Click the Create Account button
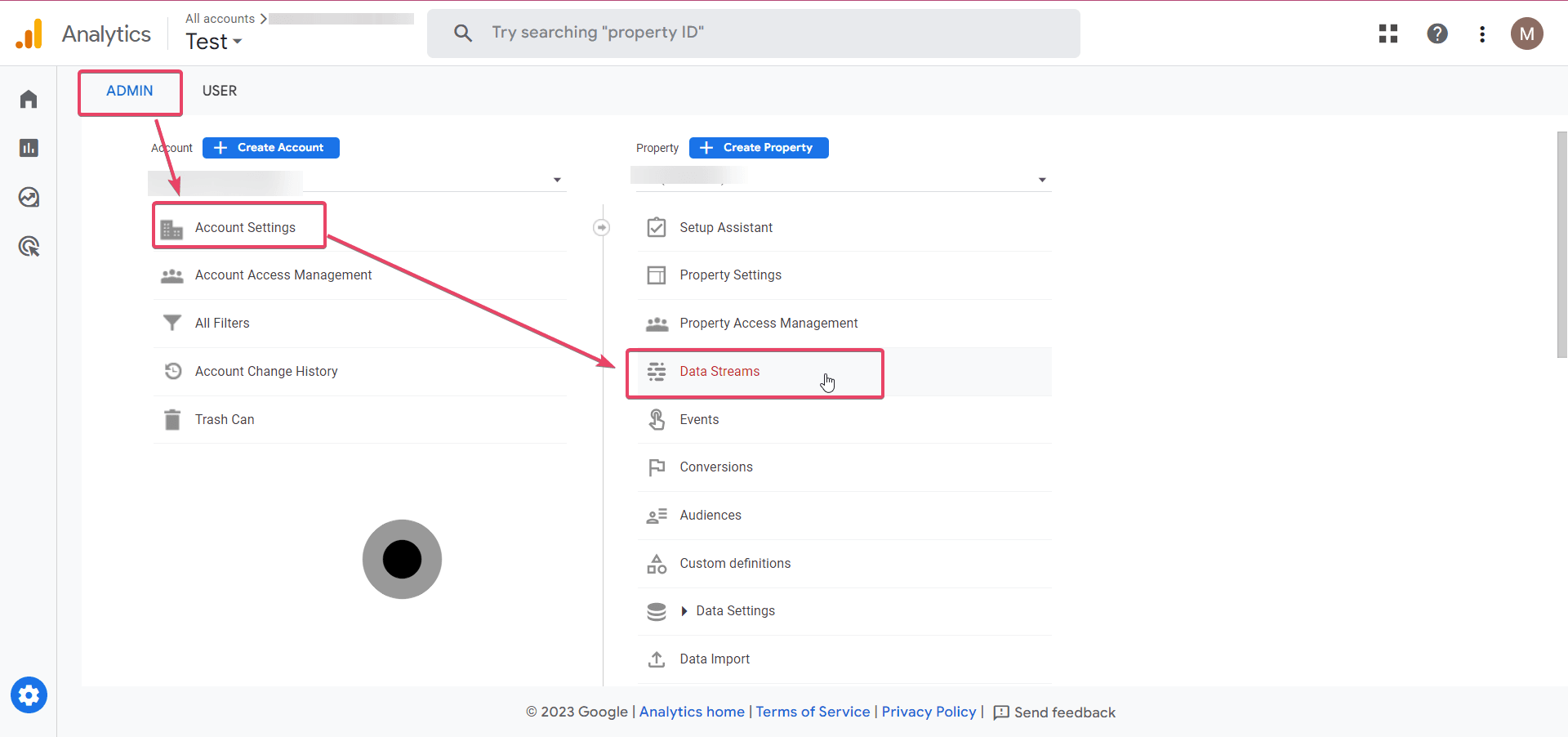1568x737 pixels. (x=271, y=148)
